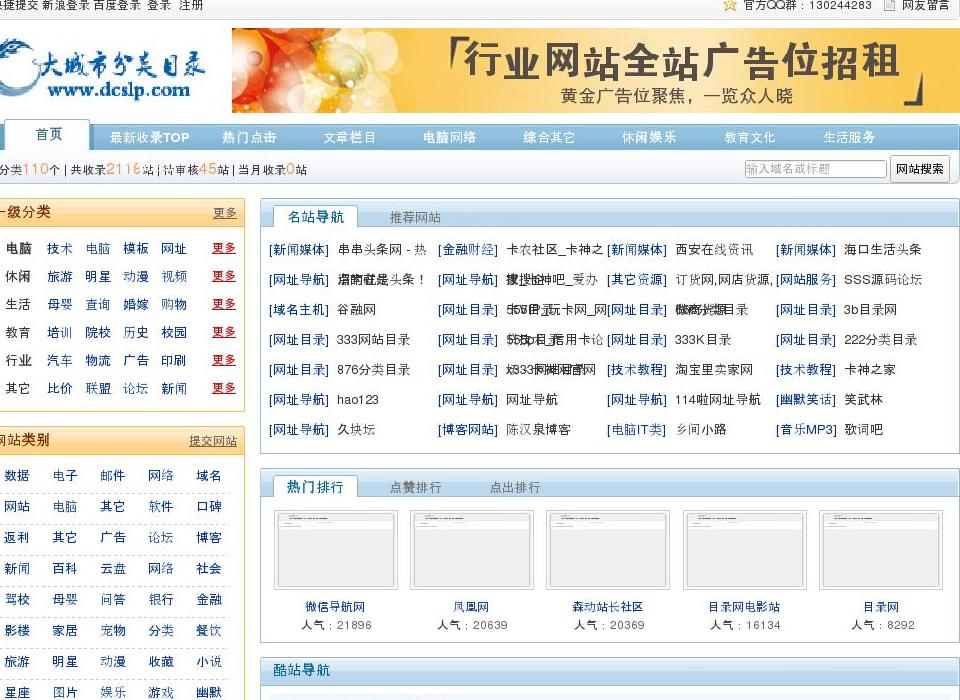Image resolution: width=960 pixels, height=700 pixels.
Task: Click the 网站搜索 button
Action: (x=920, y=169)
